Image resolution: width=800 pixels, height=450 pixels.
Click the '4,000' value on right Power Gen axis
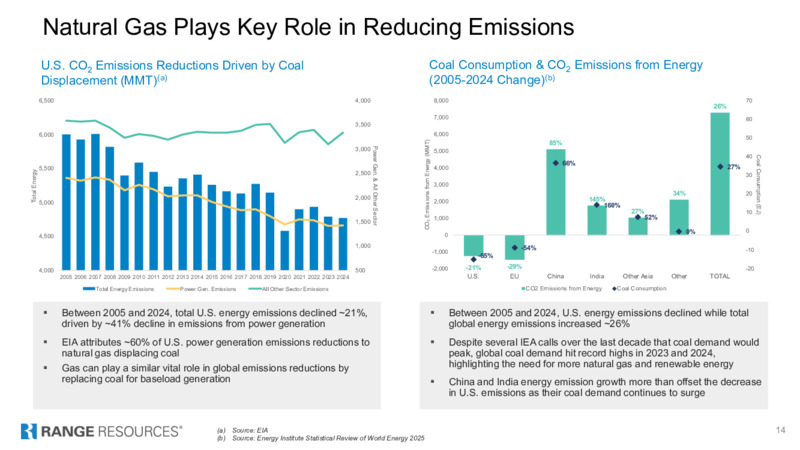point(363,101)
